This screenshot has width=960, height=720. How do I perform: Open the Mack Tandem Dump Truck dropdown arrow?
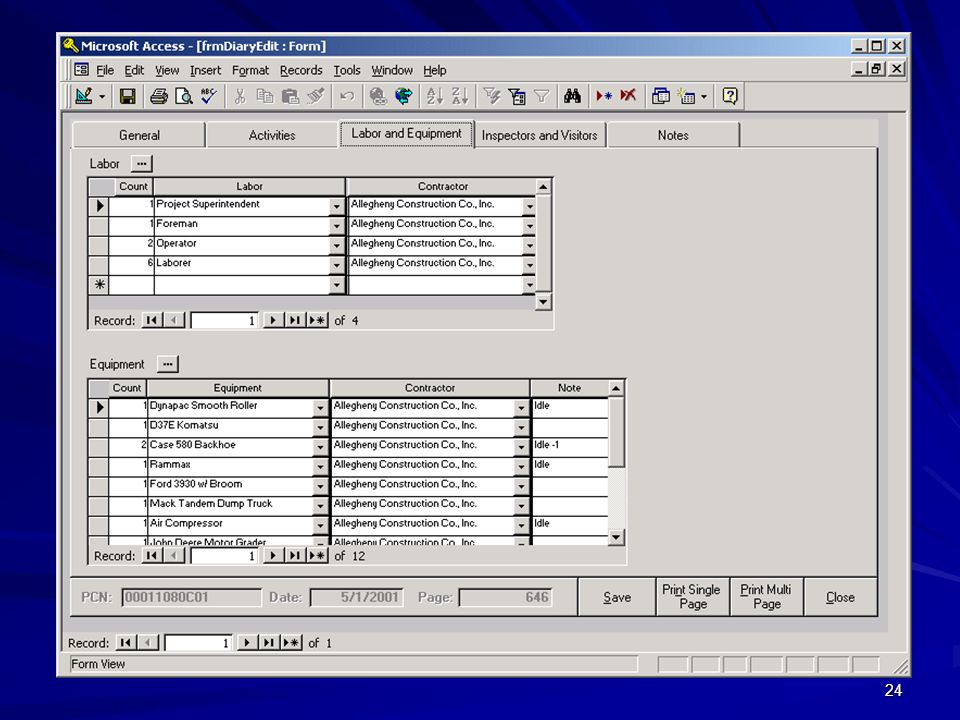(x=320, y=506)
